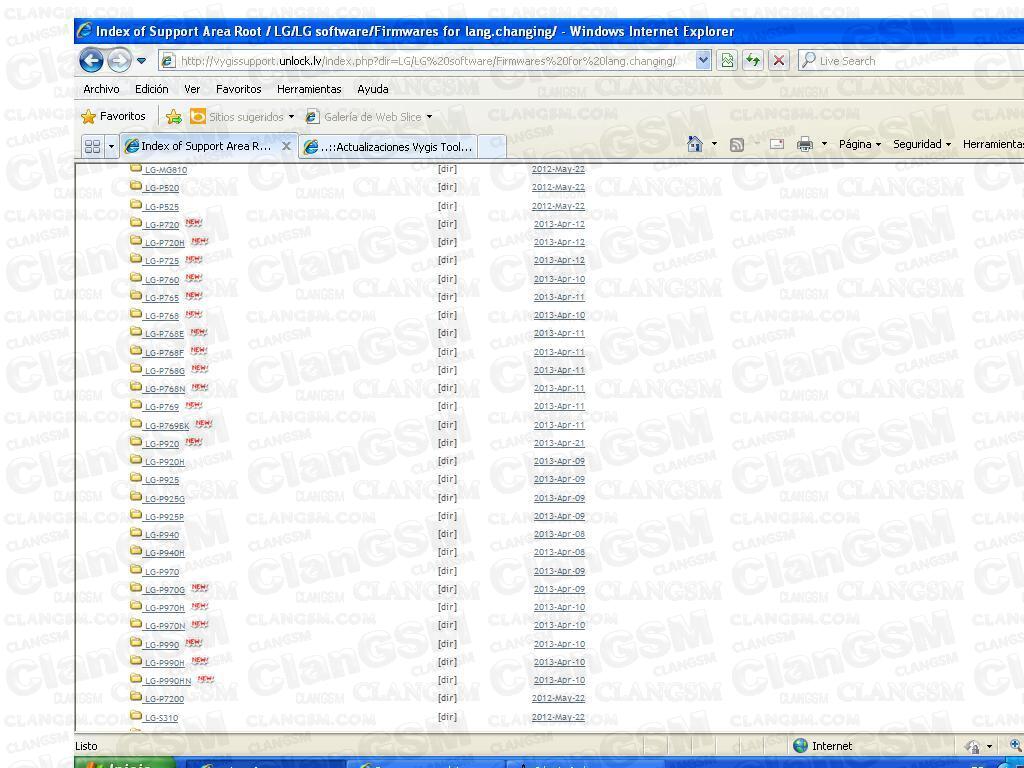Click the folder icon beside LG-P768E

point(136,332)
